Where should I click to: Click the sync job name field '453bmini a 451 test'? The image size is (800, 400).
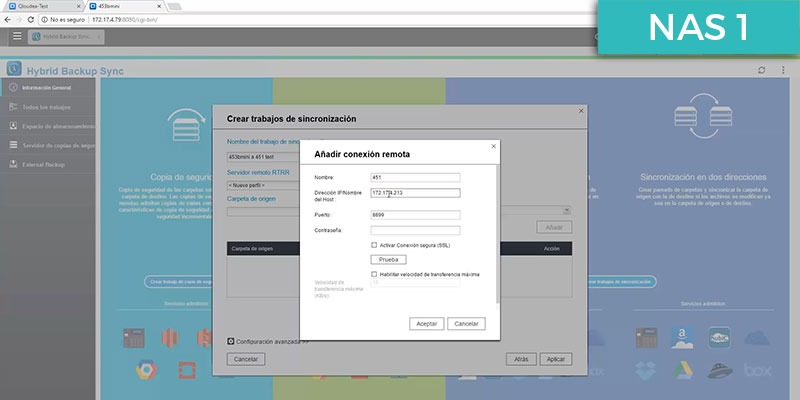[x=263, y=157]
